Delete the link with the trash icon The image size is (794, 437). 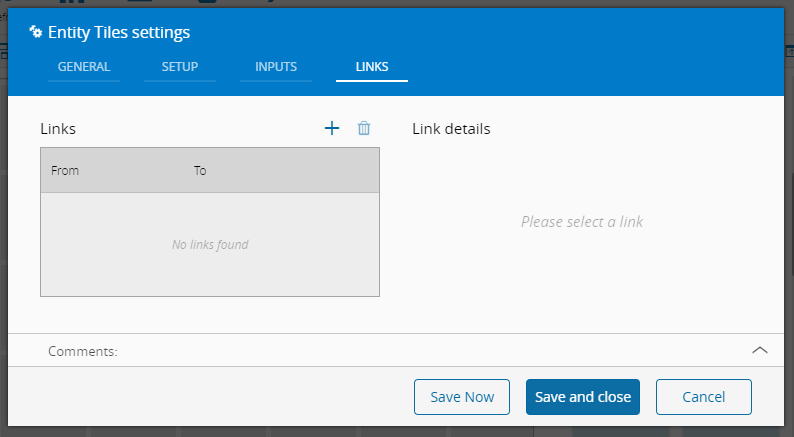click(364, 128)
